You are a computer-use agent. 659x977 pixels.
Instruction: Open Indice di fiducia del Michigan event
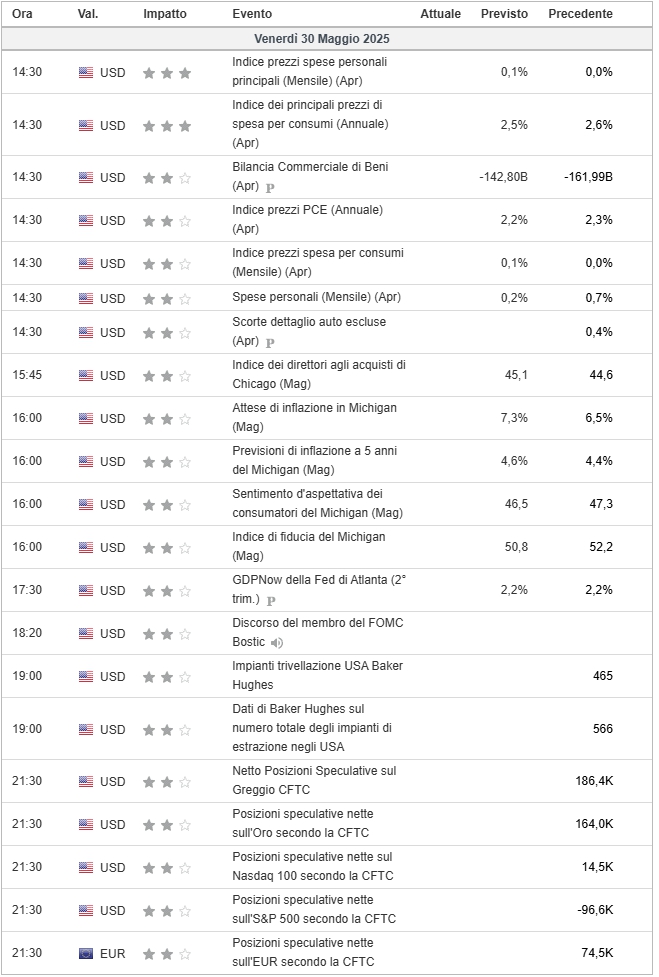pos(309,546)
